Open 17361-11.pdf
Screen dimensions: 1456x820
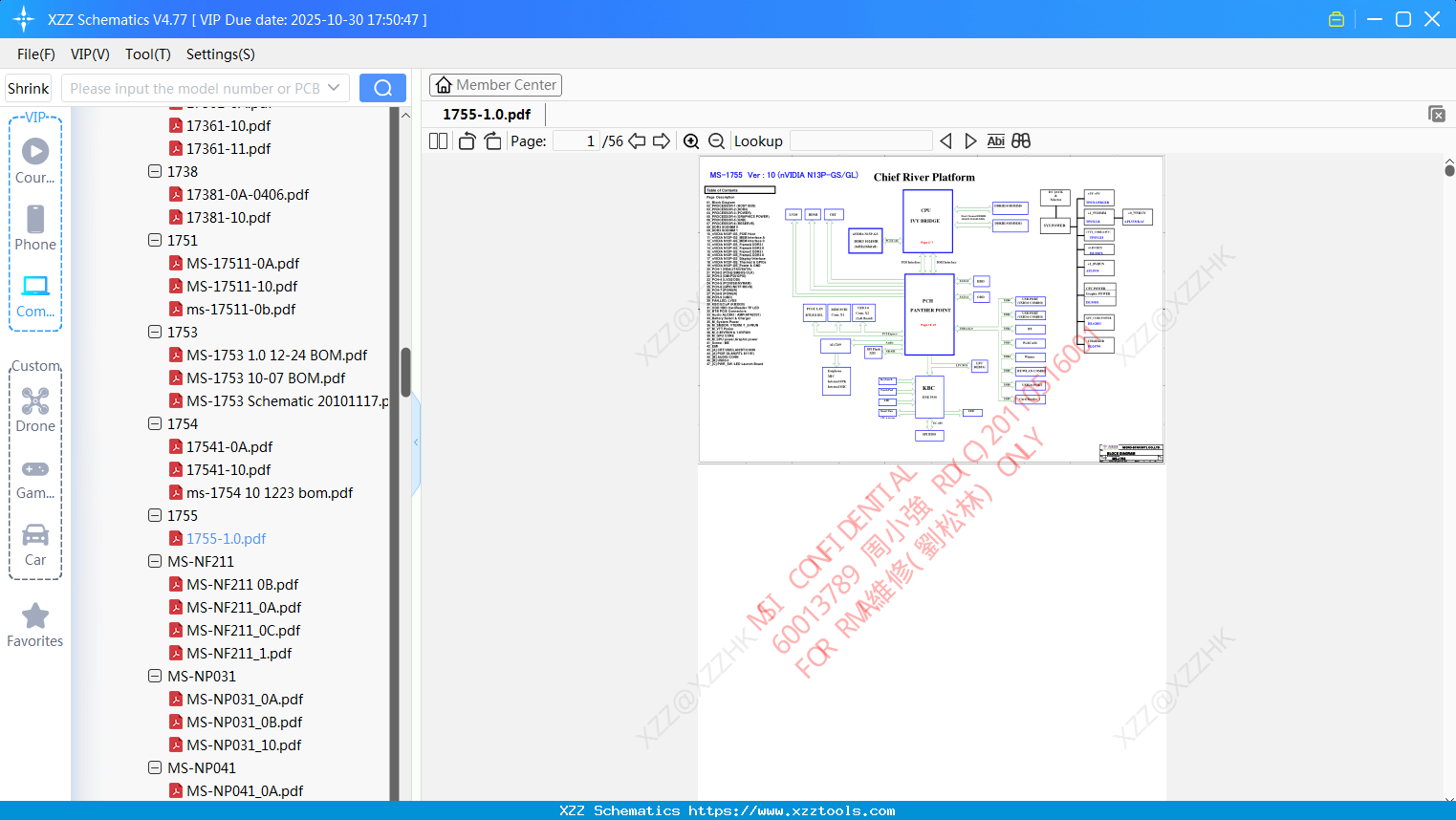pos(228,148)
